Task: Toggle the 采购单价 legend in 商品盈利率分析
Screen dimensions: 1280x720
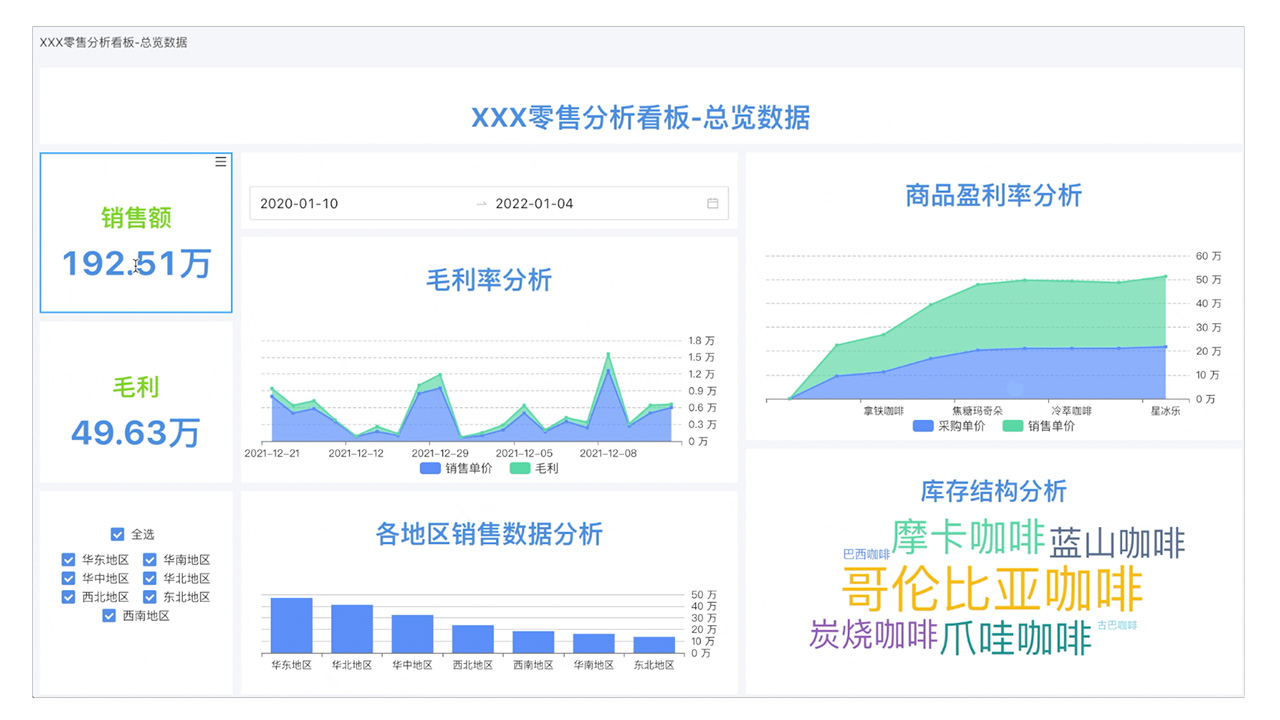Action: pyautogui.click(x=921, y=426)
